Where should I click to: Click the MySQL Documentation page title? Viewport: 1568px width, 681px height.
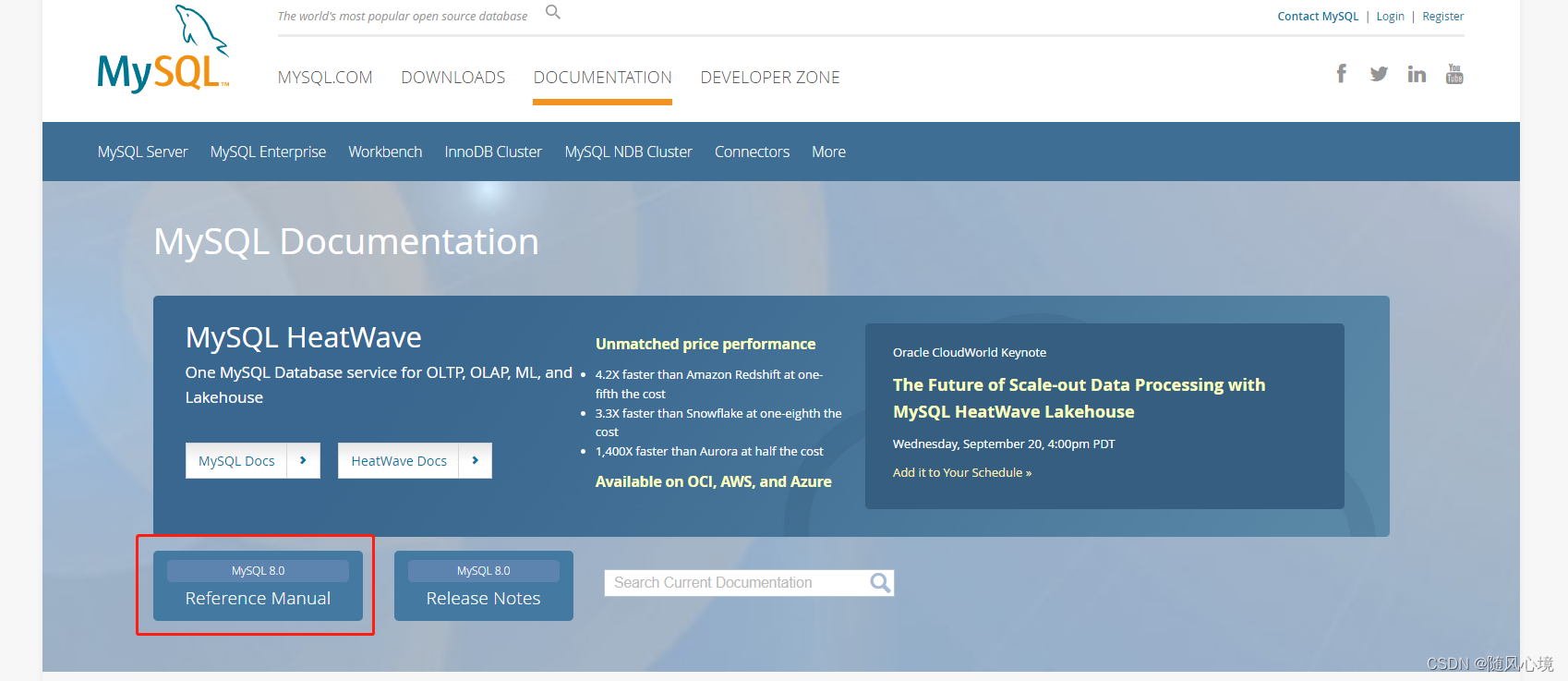click(346, 242)
